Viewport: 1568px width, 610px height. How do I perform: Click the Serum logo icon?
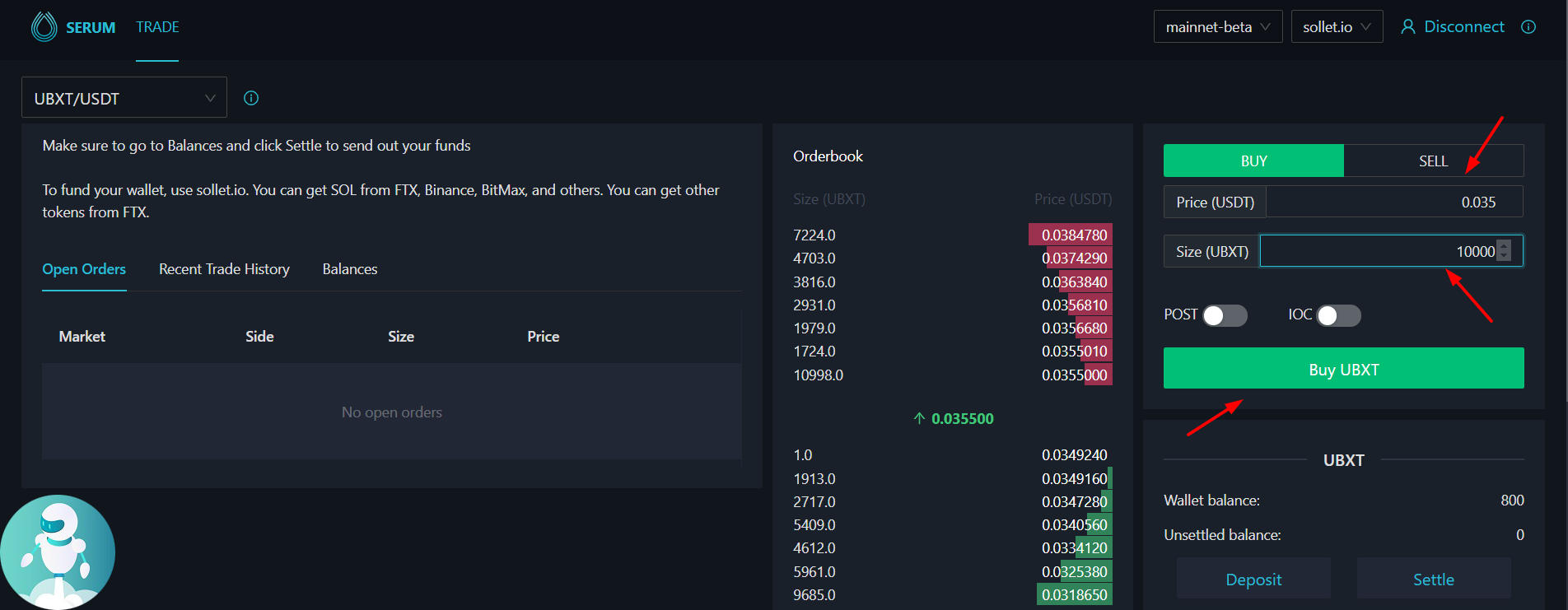[44, 27]
